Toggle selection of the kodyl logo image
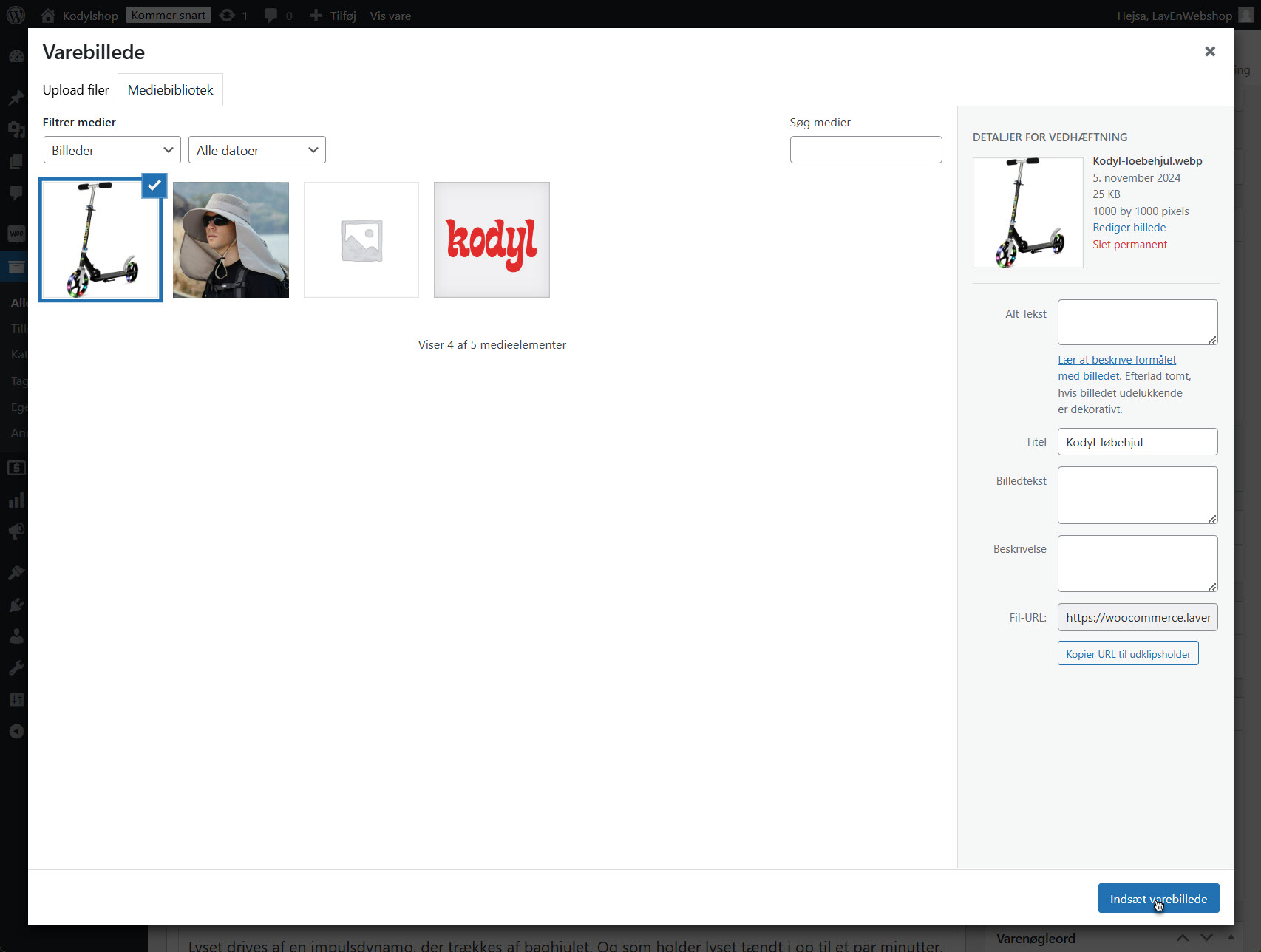1261x952 pixels. coord(492,239)
